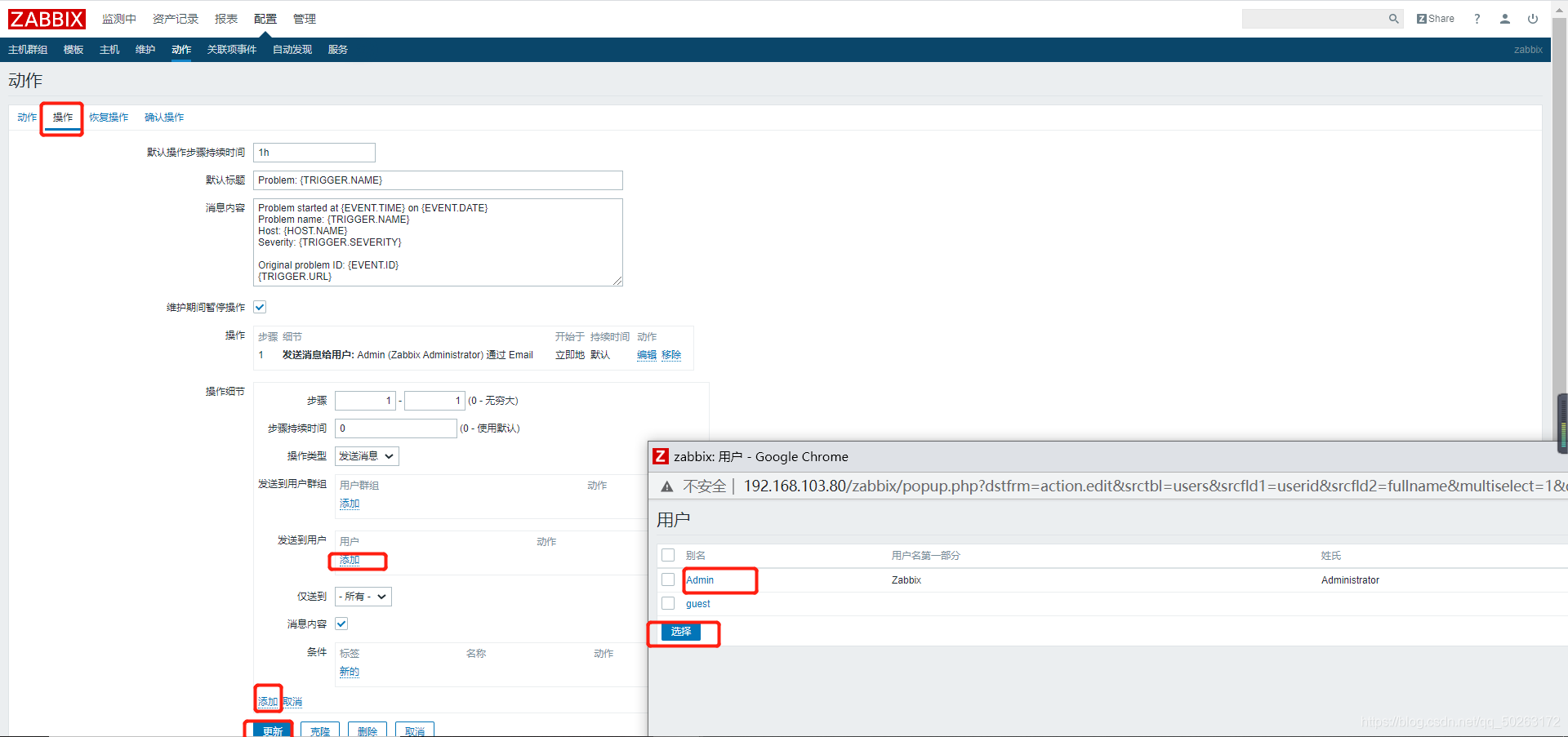Click 添加 link to add operation details
The width and height of the screenshot is (1568, 737).
tap(268, 702)
